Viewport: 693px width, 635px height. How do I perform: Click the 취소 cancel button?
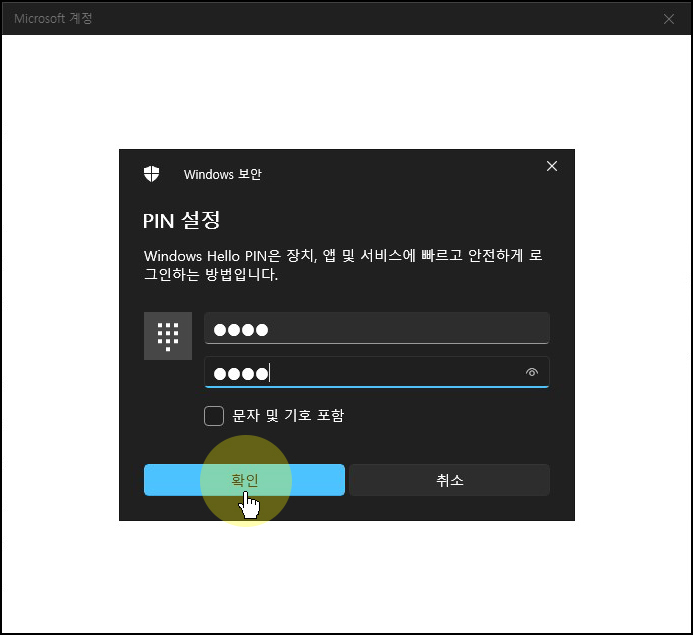(449, 480)
